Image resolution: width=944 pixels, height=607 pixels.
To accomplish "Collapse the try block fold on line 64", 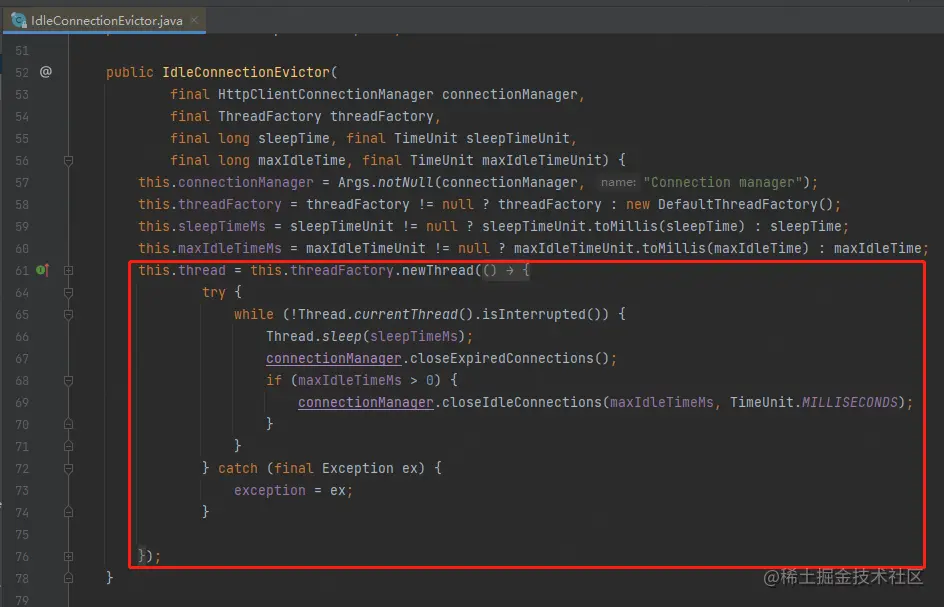I will click(69, 293).
